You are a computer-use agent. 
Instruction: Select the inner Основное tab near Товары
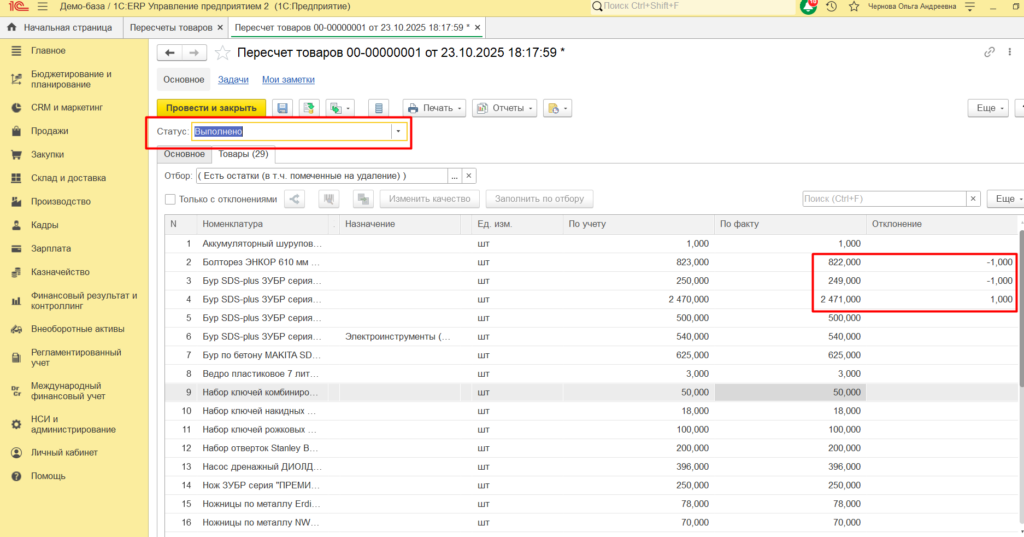184,154
